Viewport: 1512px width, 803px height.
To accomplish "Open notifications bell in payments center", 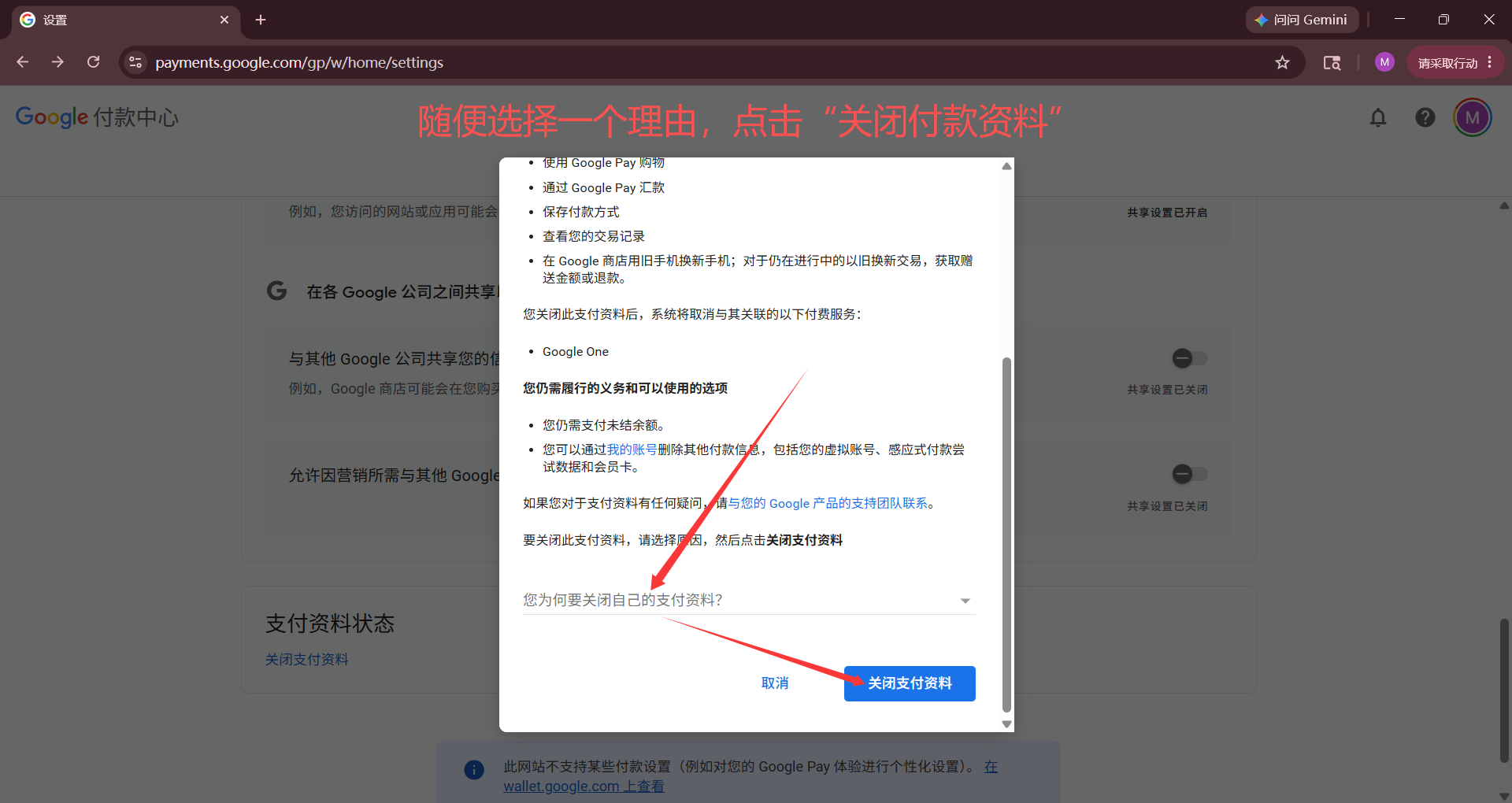I will 1378,117.
